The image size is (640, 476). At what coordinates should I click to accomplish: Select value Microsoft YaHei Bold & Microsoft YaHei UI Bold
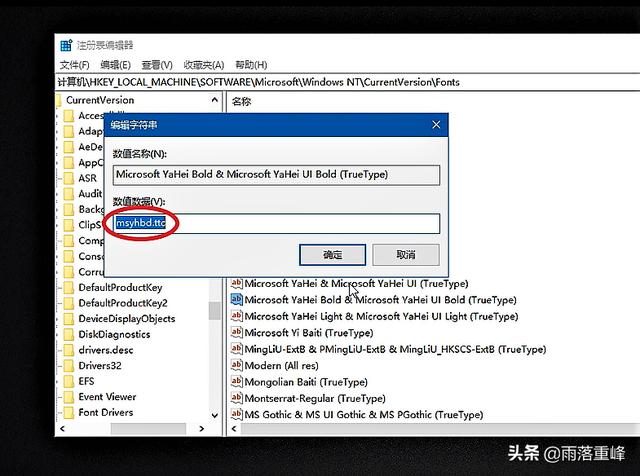[x=380, y=300]
